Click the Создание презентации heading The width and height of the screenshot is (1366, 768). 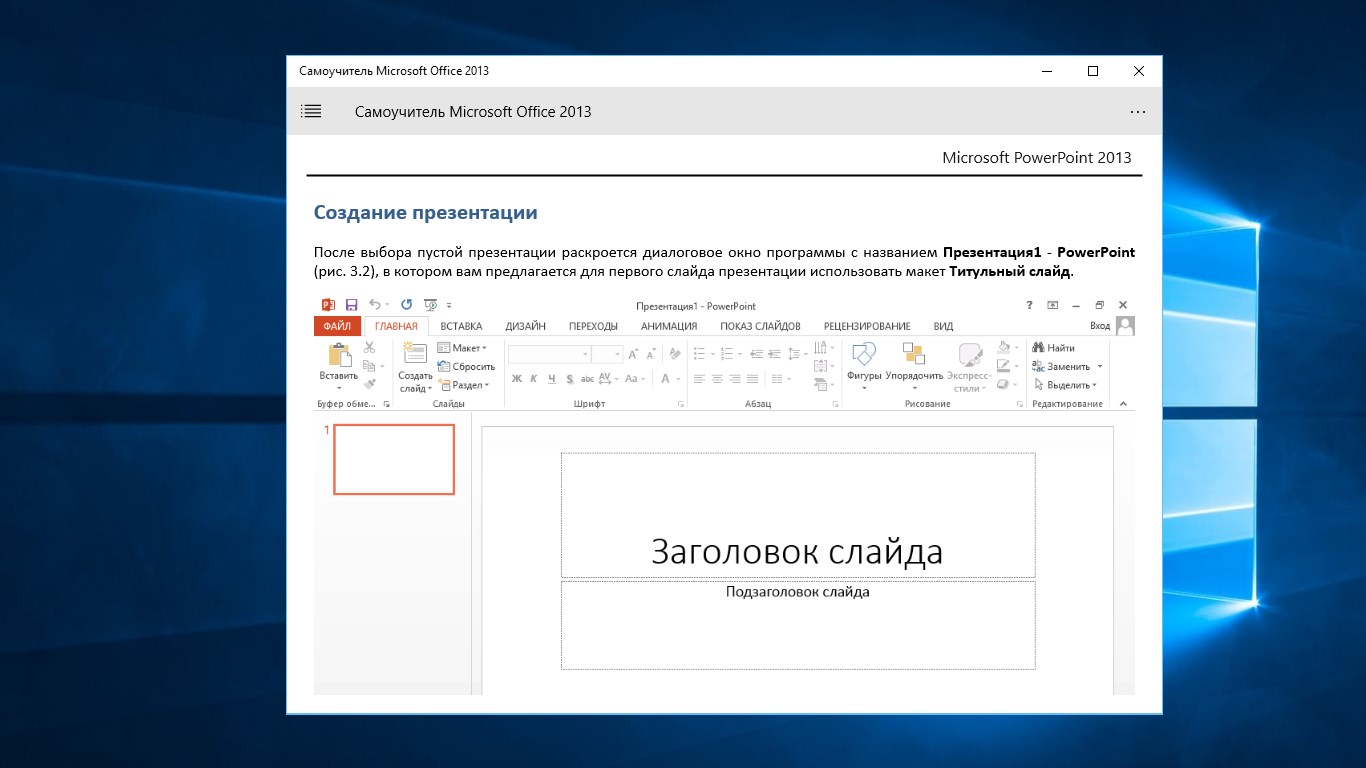click(426, 212)
